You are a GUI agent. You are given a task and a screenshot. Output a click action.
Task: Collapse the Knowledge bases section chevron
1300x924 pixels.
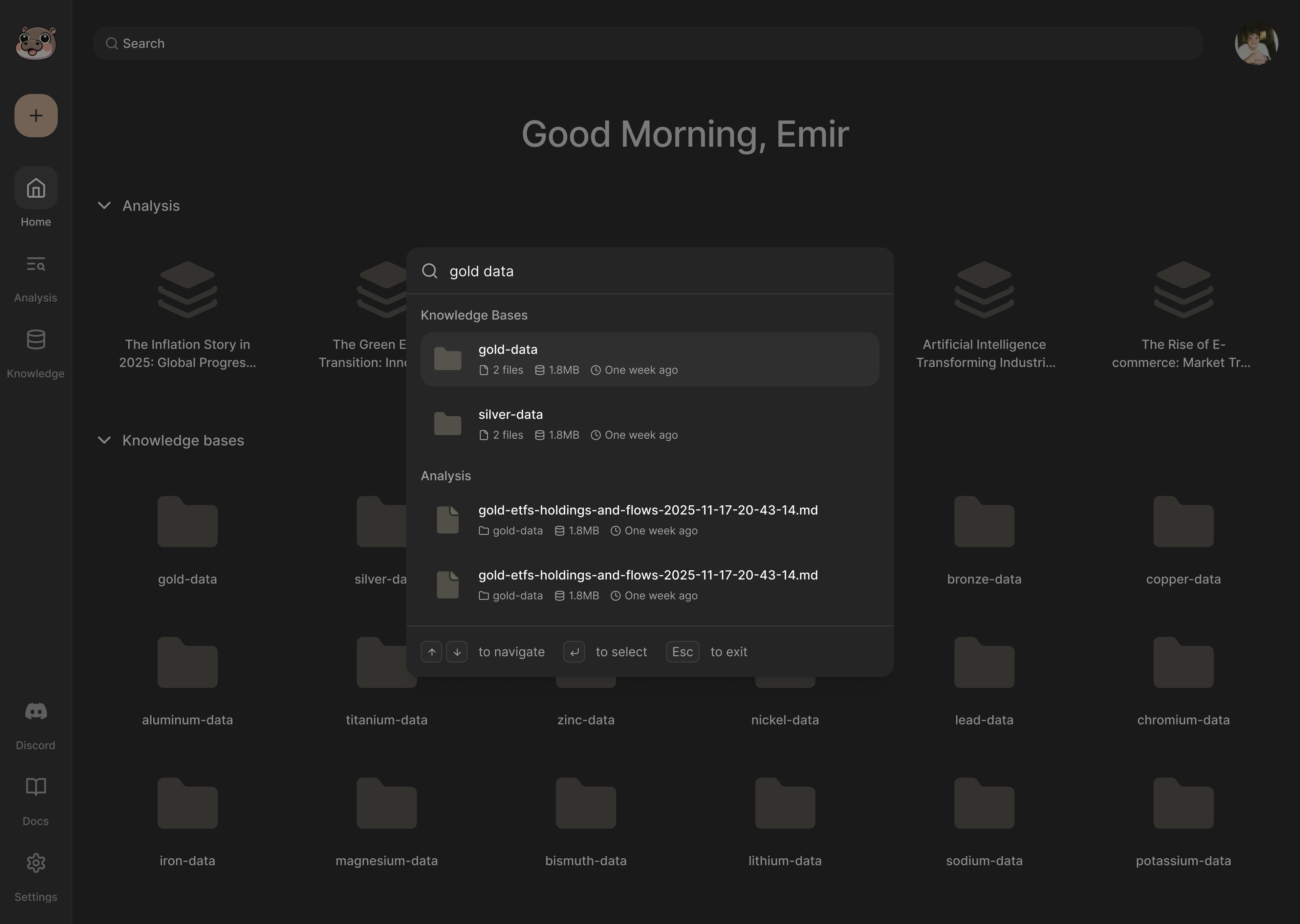tap(104, 440)
